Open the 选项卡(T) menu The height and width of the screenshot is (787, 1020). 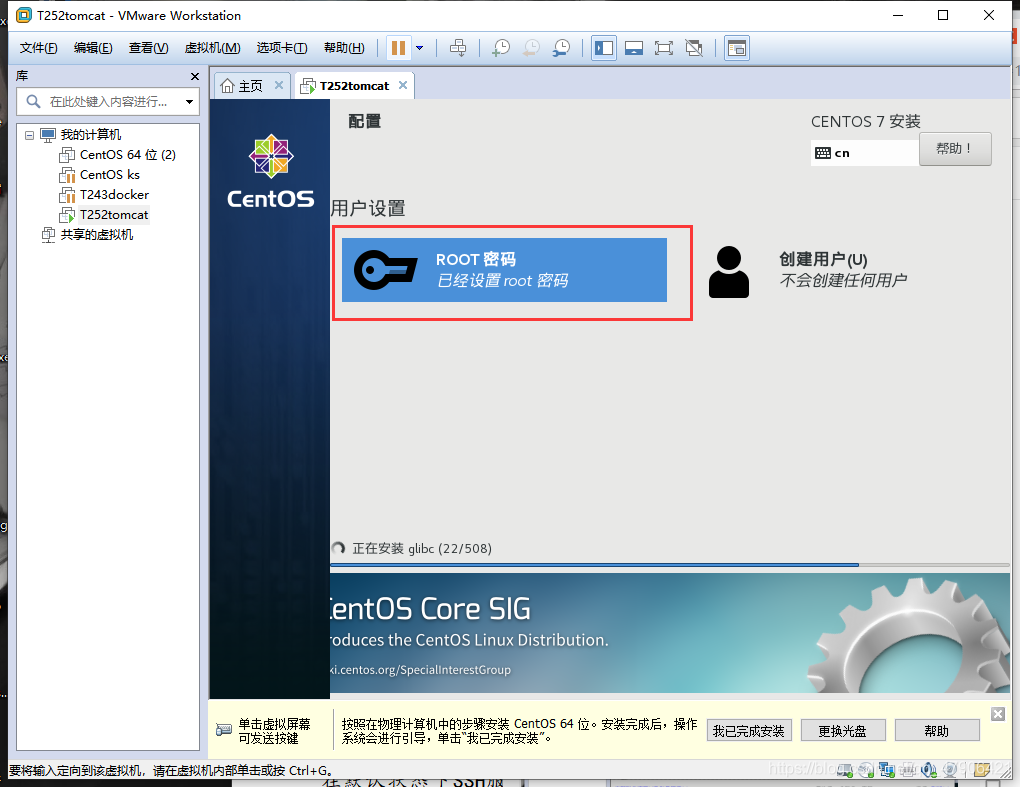coord(282,47)
